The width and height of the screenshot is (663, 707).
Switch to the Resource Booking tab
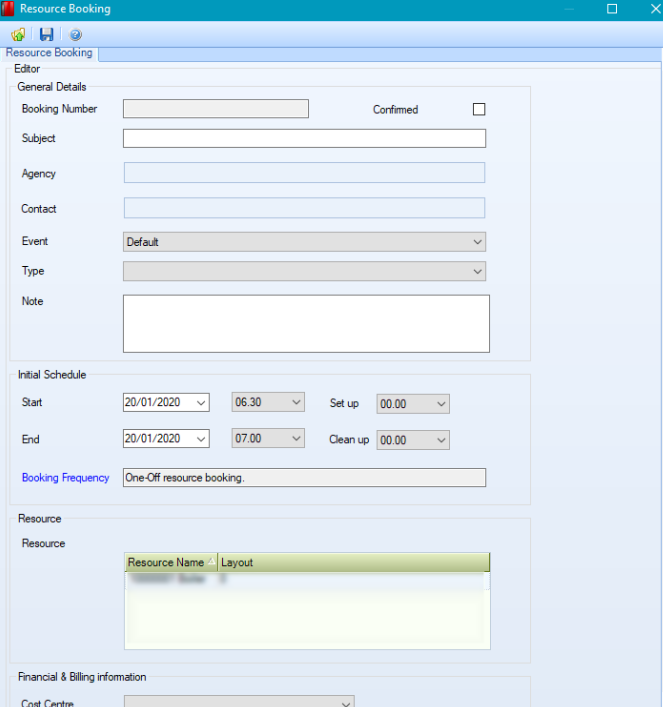(49, 53)
